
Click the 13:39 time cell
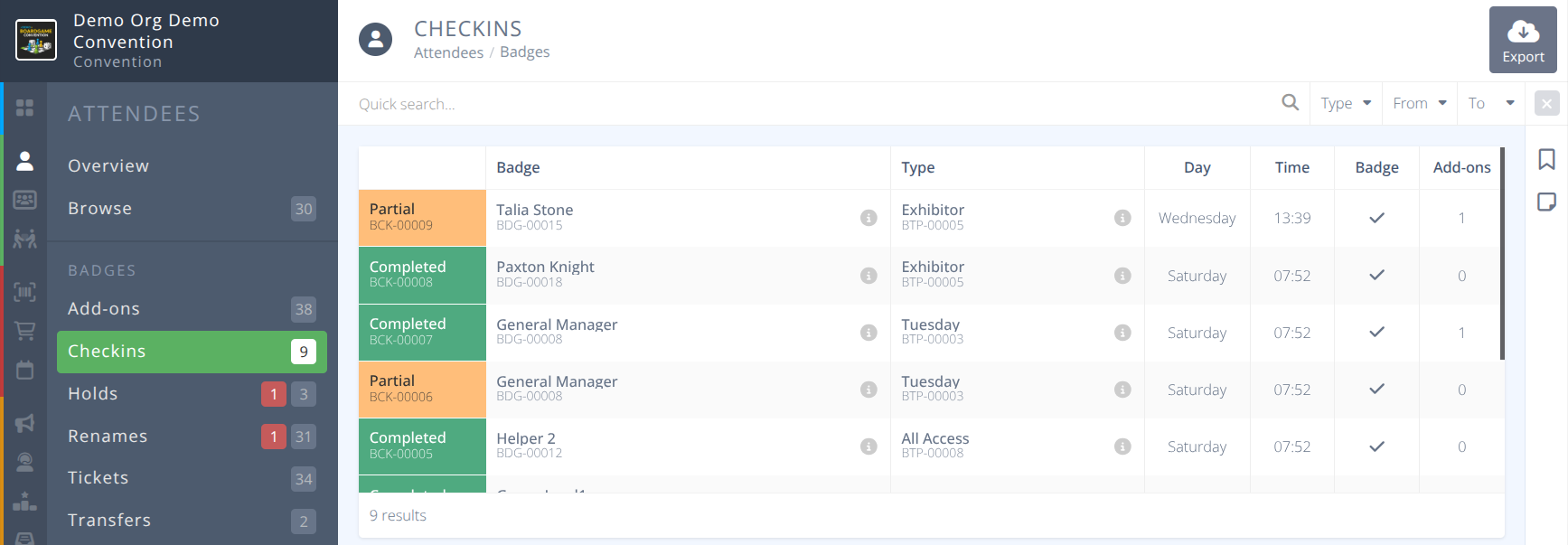pyautogui.click(x=1291, y=218)
